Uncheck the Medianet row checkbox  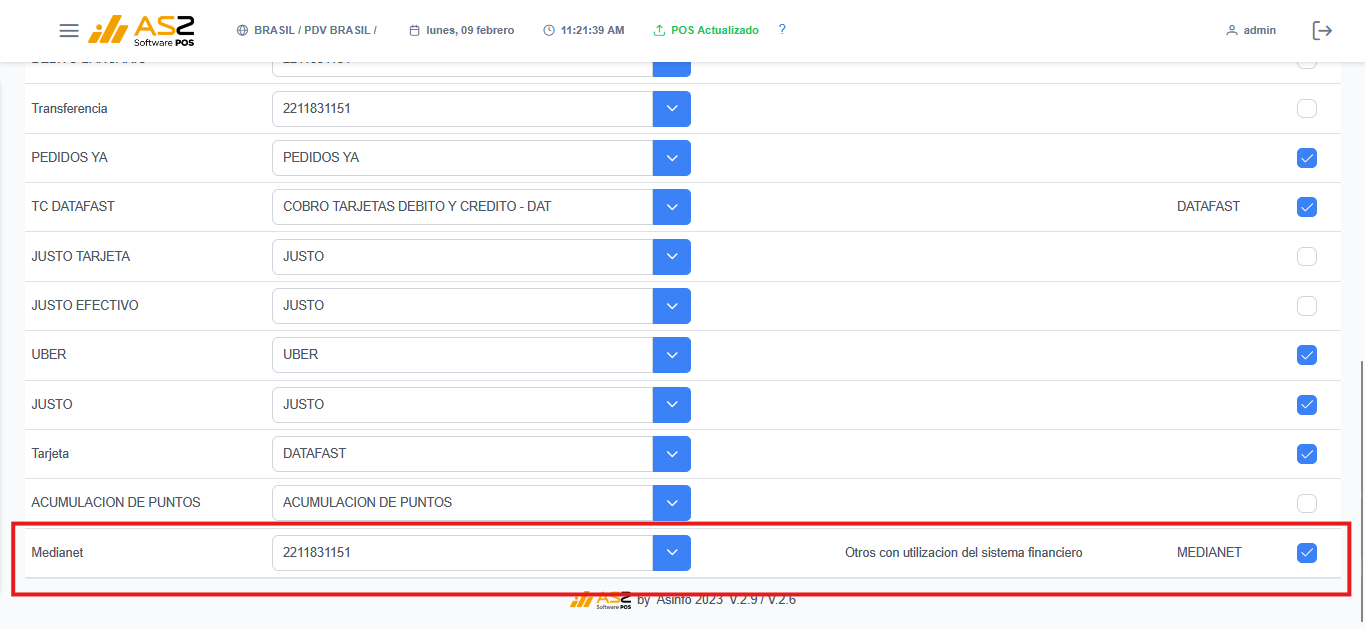tap(1307, 552)
